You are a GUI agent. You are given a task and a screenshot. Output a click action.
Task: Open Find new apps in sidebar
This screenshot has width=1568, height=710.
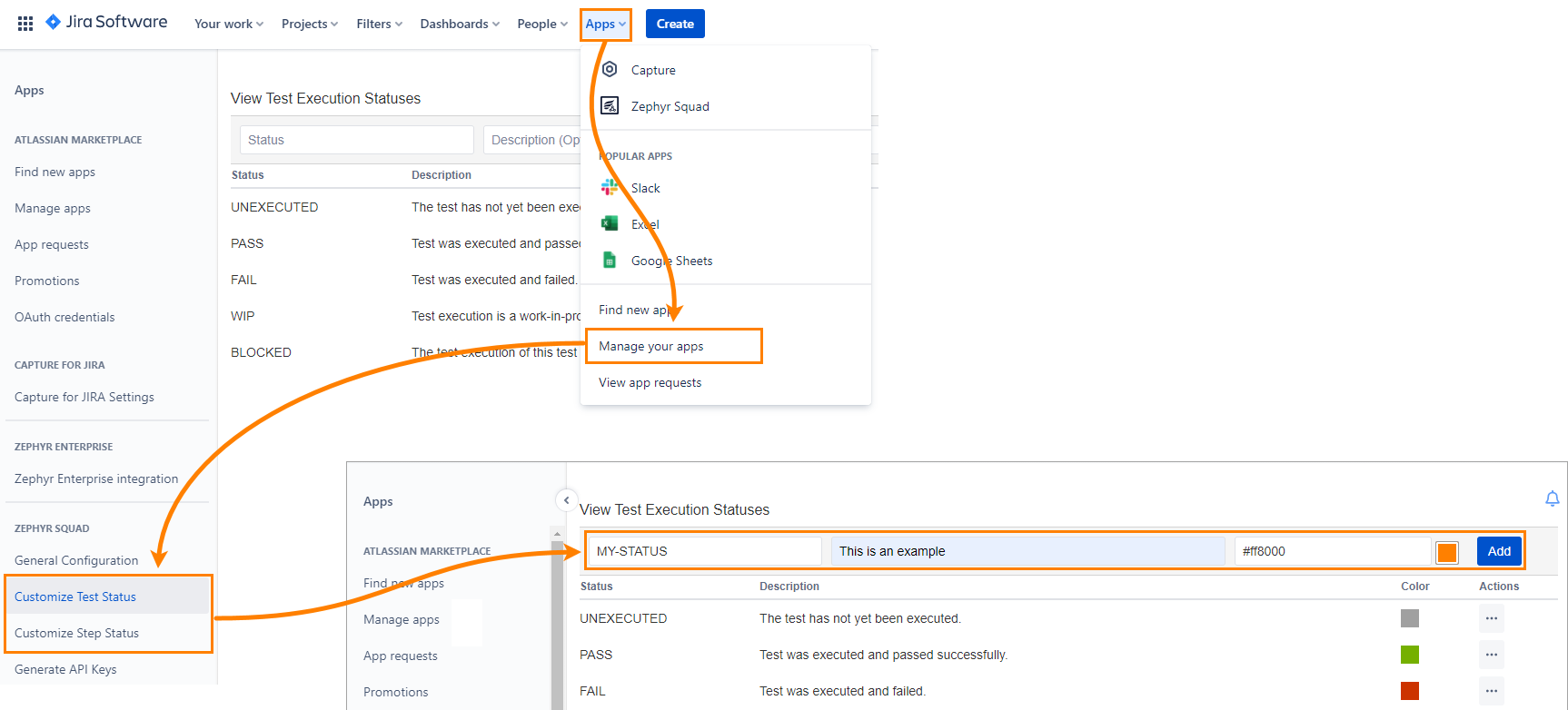coord(55,172)
